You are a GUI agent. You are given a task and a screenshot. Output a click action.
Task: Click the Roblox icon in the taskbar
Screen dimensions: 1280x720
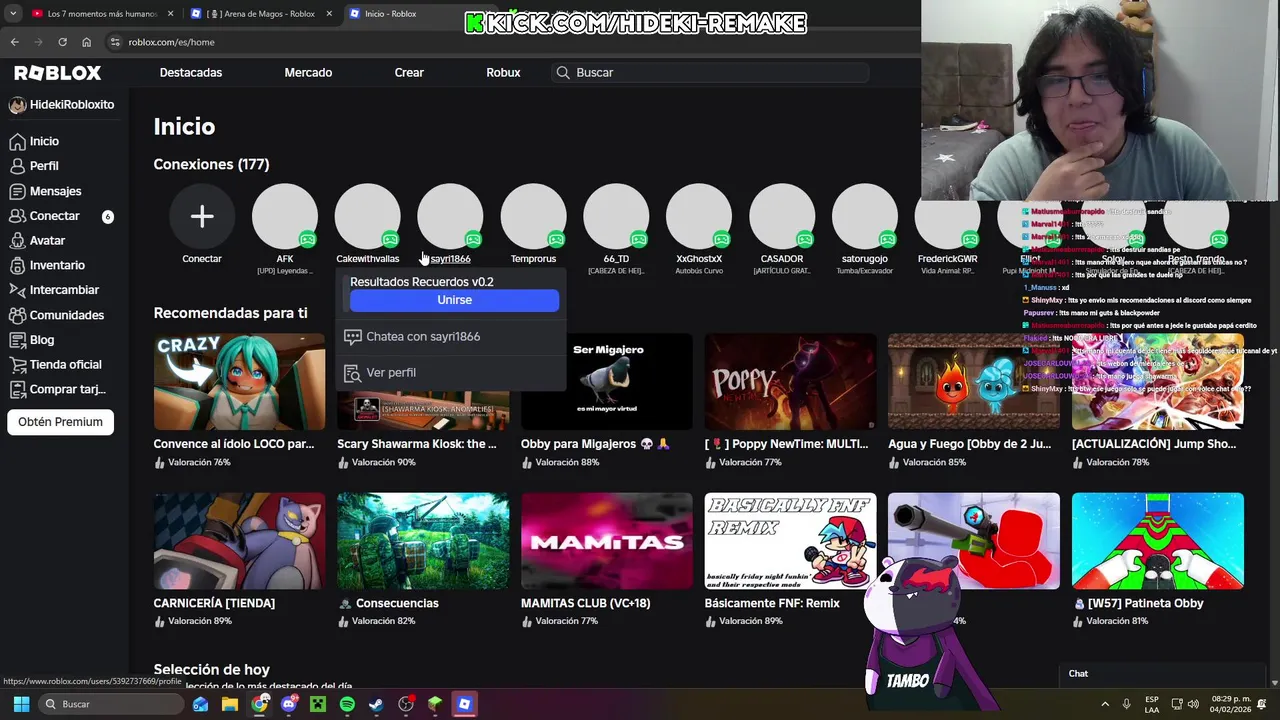(x=464, y=704)
